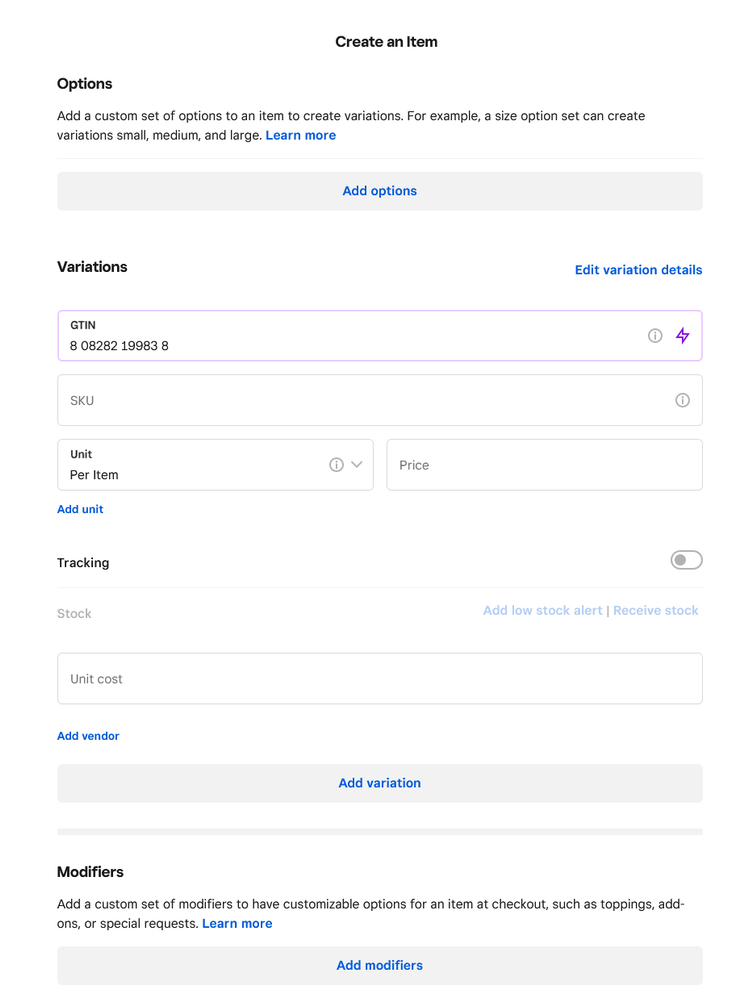Click the Receive stock link
The width and height of the screenshot is (753, 998).
coord(655,610)
